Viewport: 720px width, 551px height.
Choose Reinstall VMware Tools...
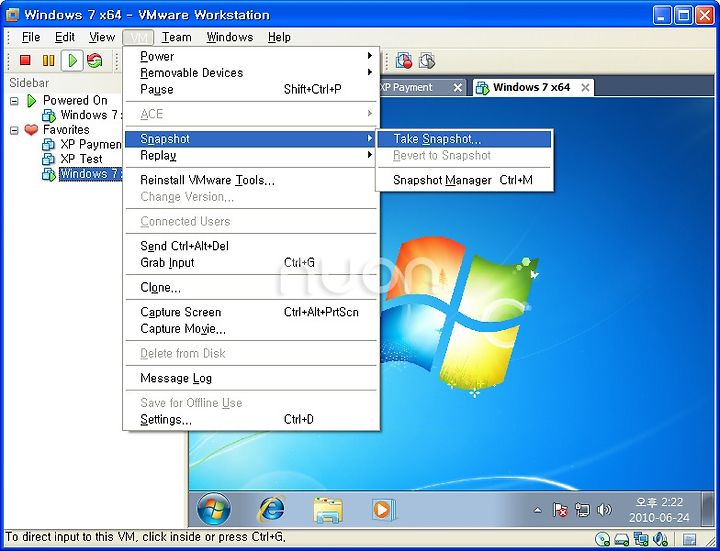[251, 180]
